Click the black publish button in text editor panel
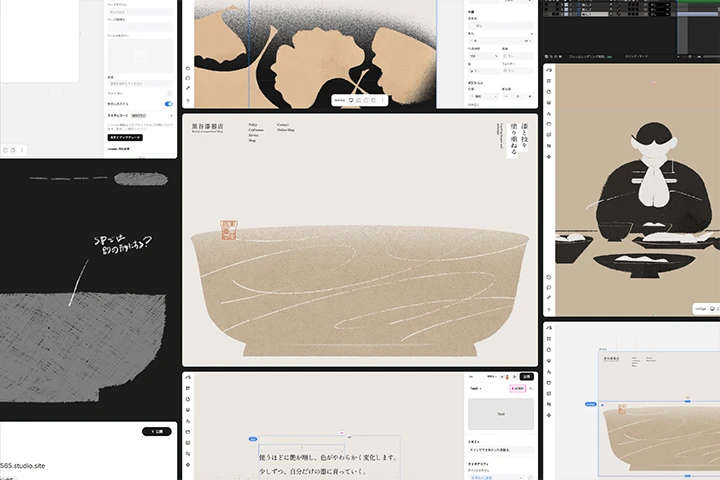 tap(527, 377)
